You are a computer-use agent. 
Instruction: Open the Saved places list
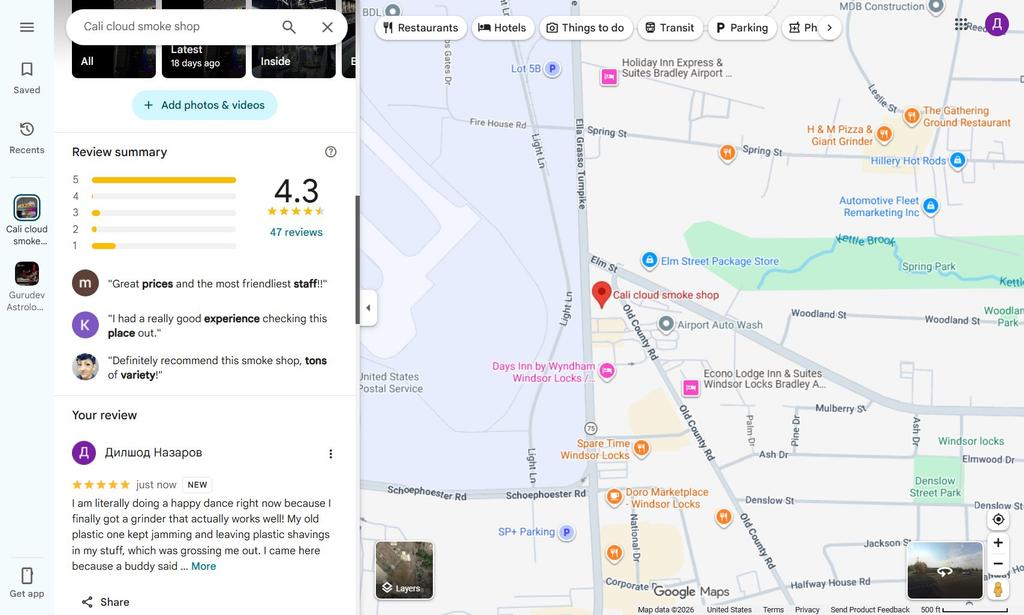27,78
